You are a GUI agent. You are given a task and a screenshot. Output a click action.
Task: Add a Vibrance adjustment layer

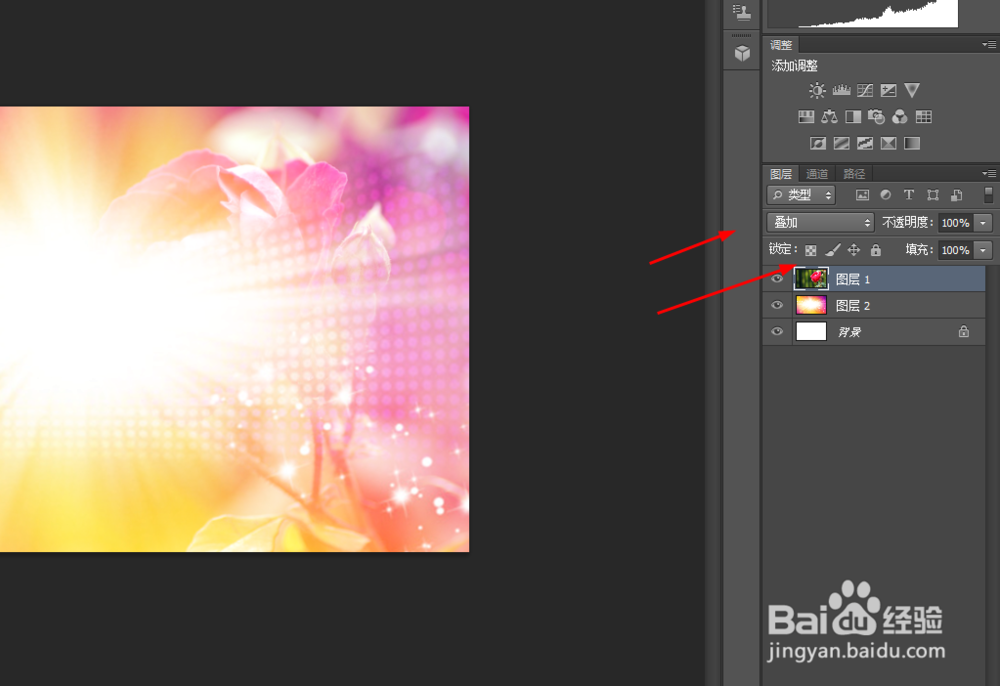912,91
